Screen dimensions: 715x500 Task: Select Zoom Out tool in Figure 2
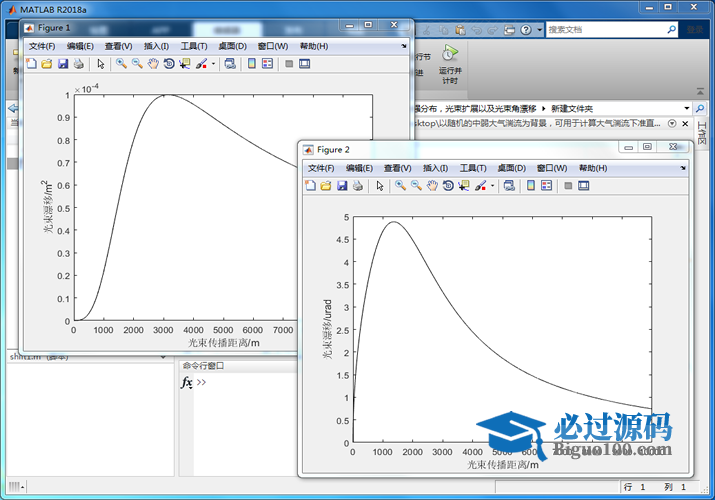(x=416, y=186)
